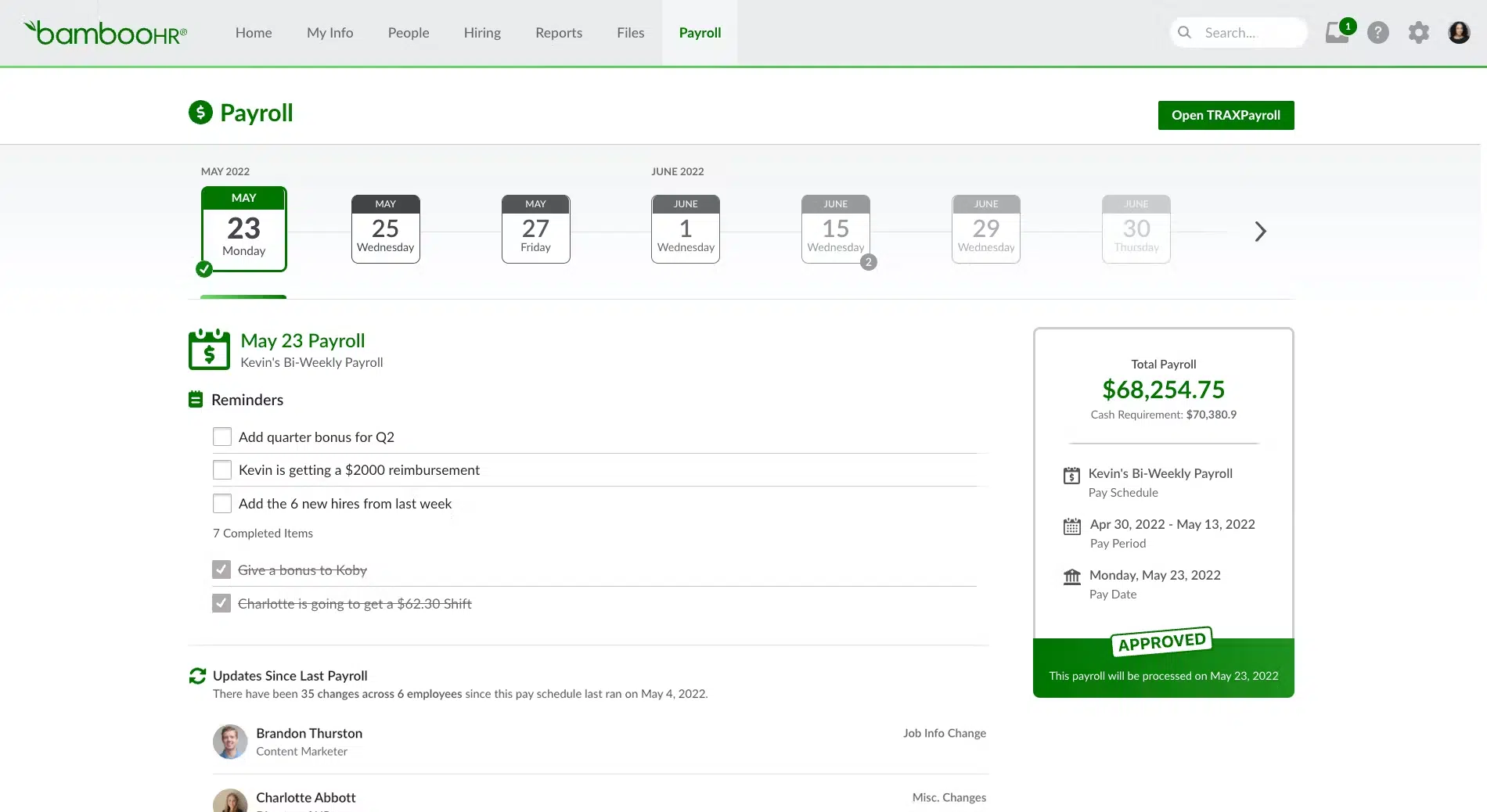
Task: Switch to the Reports tab
Action: coord(559,33)
